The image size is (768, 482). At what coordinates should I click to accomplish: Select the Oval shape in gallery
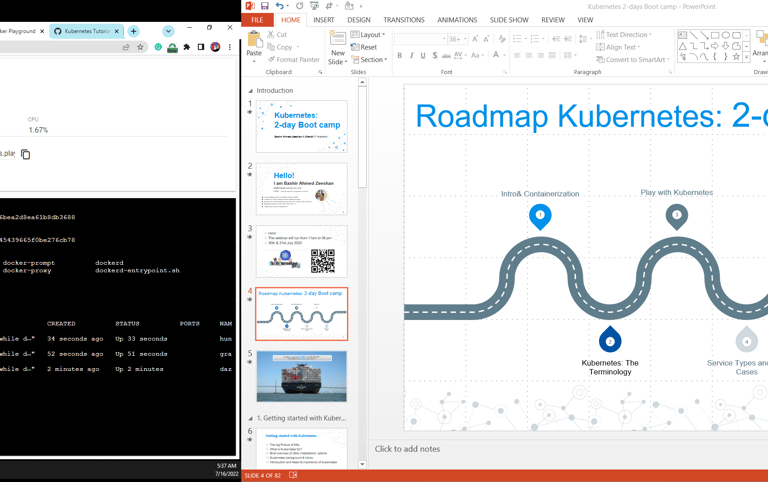click(x=725, y=35)
